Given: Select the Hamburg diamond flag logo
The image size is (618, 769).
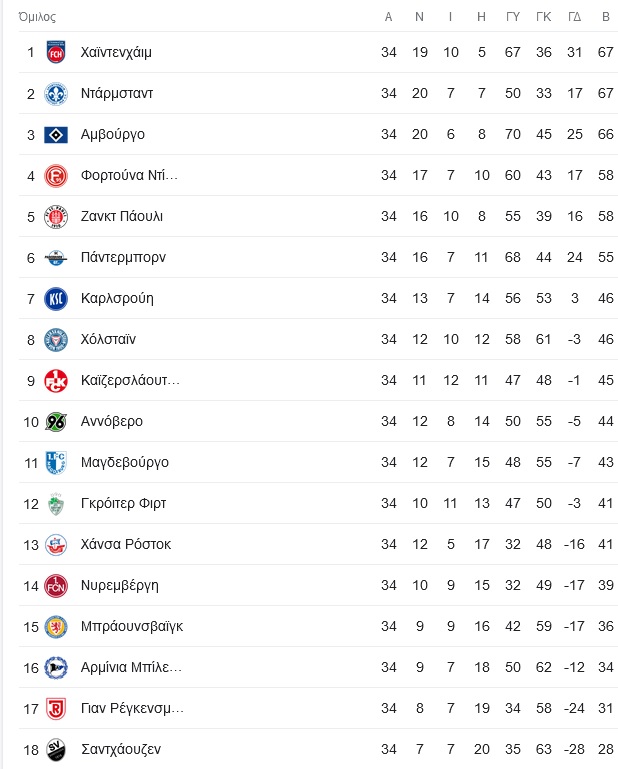Looking at the screenshot, I should click(56, 134).
